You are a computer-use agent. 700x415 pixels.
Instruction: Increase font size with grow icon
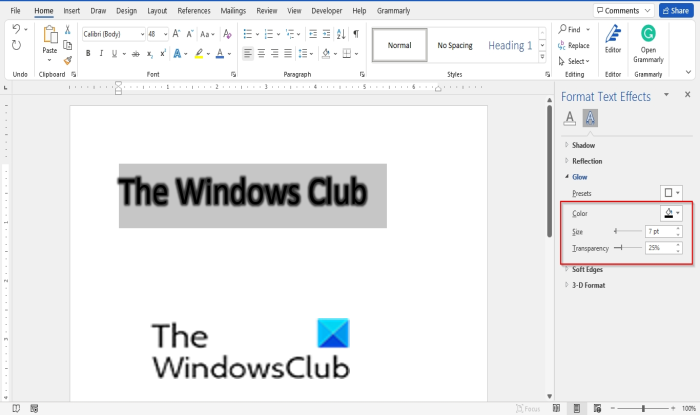(x=176, y=34)
